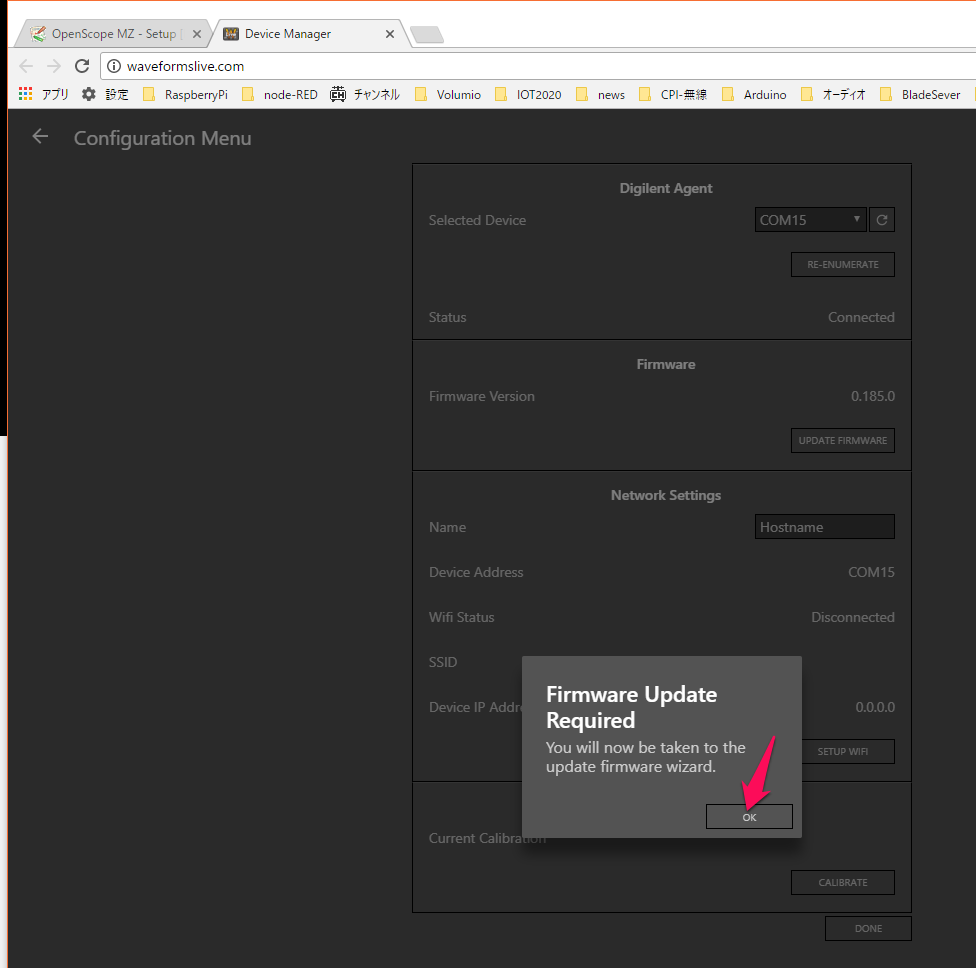Open the RaspberryPi bookmark folder
This screenshot has height=968, width=976.
click(x=186, y=95)
